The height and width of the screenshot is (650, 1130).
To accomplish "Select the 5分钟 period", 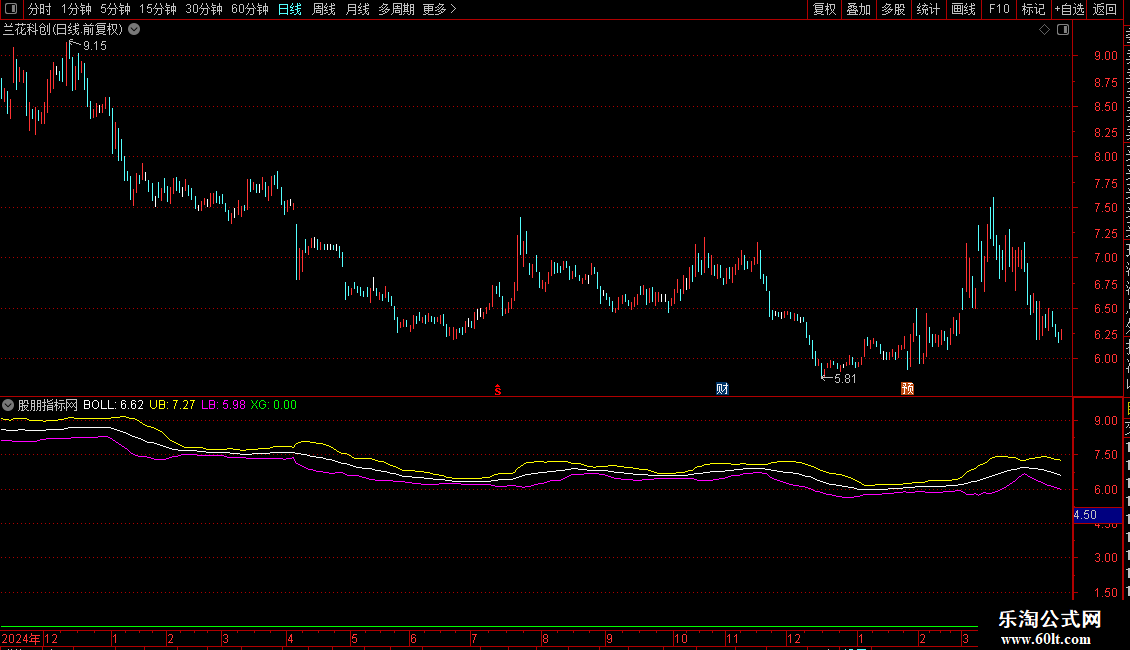I will [115, 9].
